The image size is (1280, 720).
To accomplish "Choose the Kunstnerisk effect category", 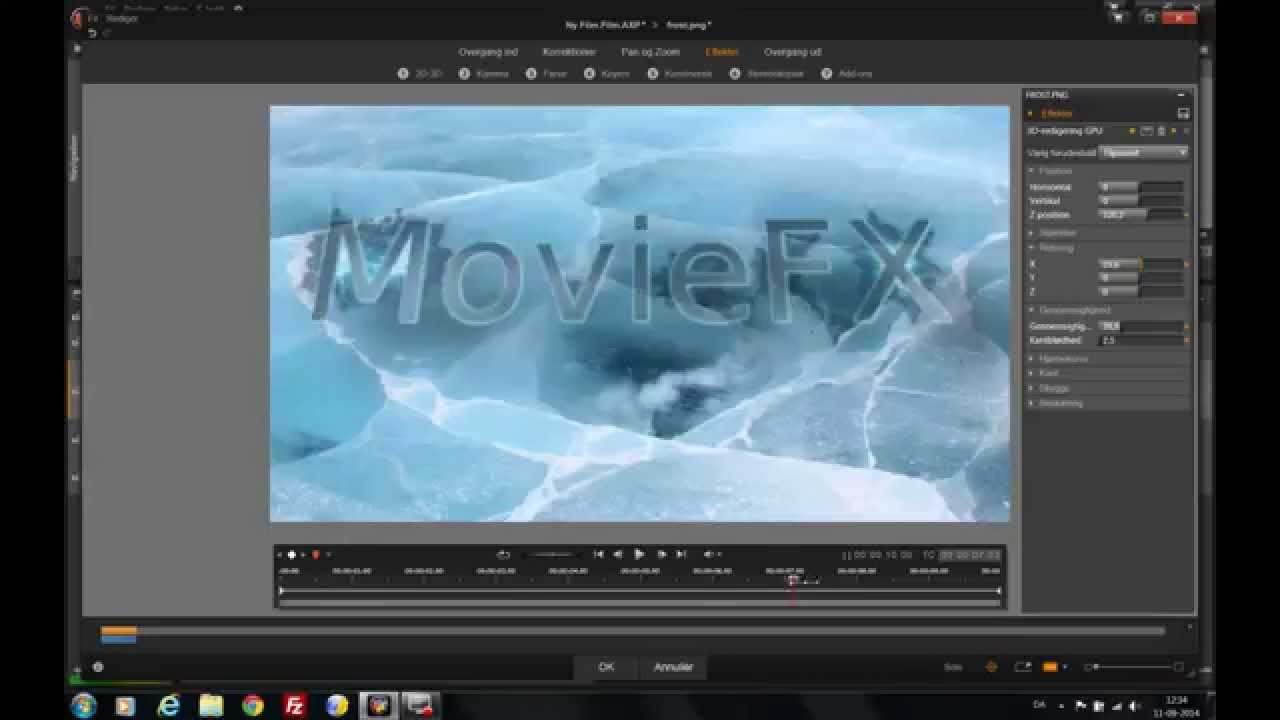I will pyautogui.click(x=680, y=74).
